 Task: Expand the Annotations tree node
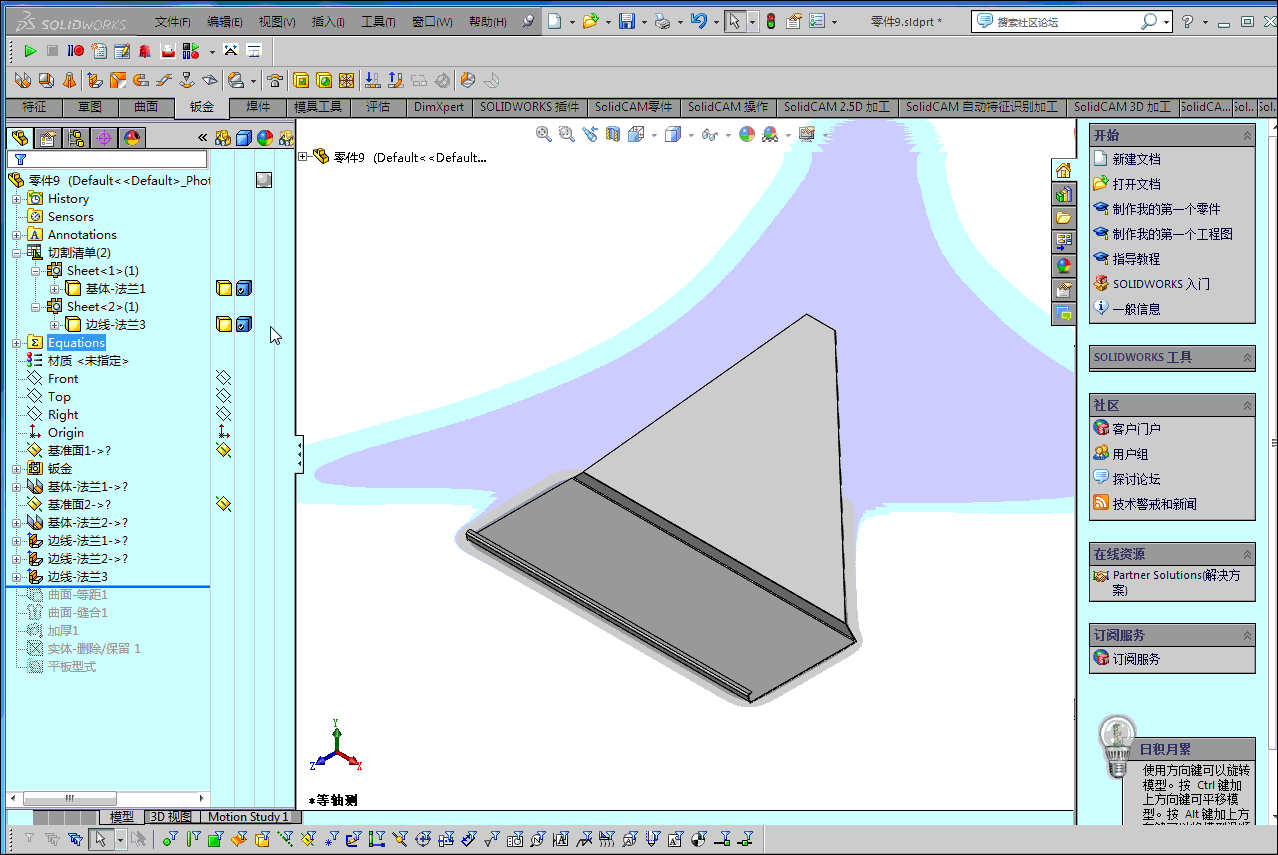coord(17,235)
